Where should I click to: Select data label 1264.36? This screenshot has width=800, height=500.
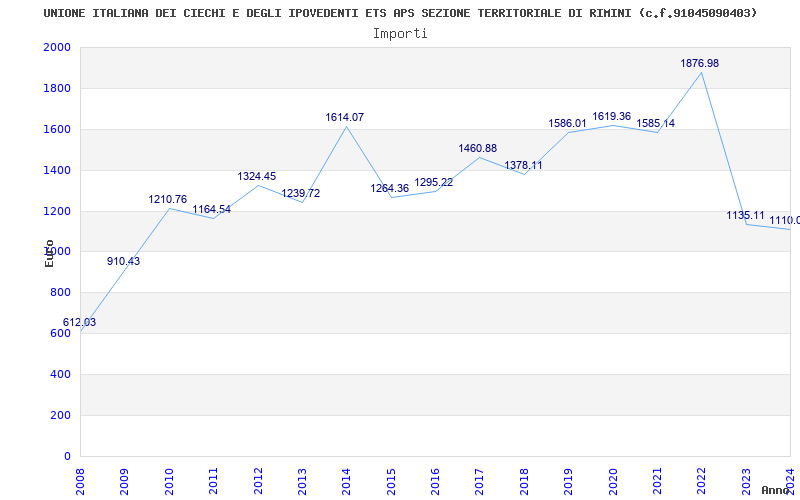pos(390,188)
